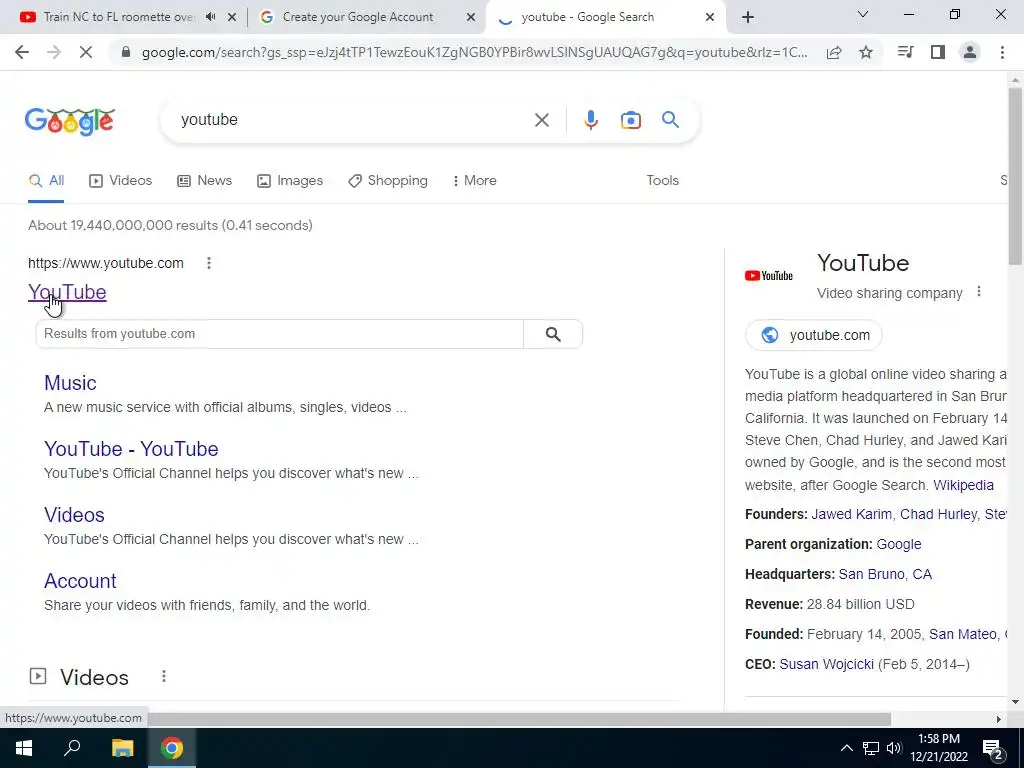Open San Bruno, CA headquarters link

885,574
